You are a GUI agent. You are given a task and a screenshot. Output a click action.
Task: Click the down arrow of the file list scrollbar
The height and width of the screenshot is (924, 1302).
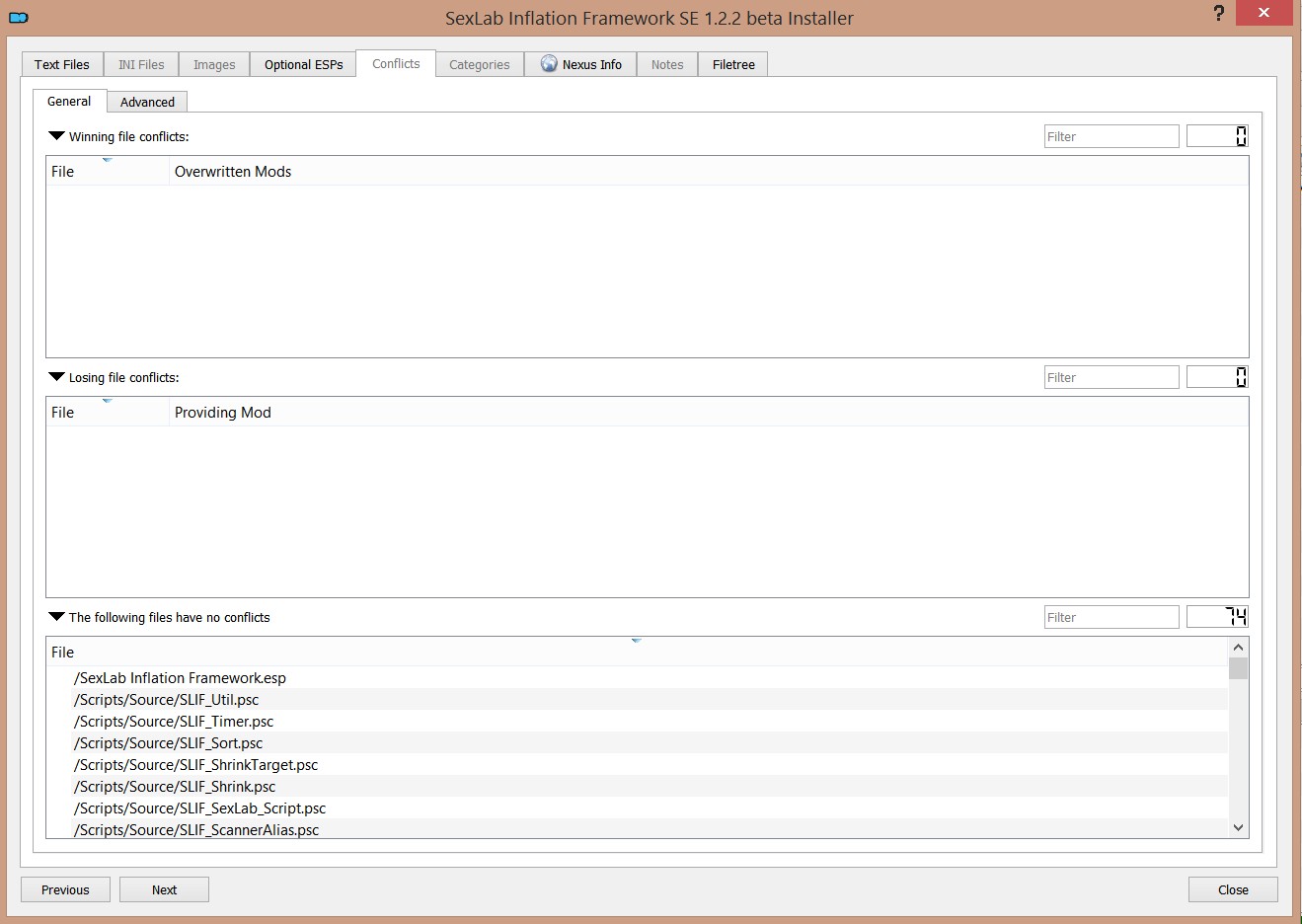(1238, 827)
